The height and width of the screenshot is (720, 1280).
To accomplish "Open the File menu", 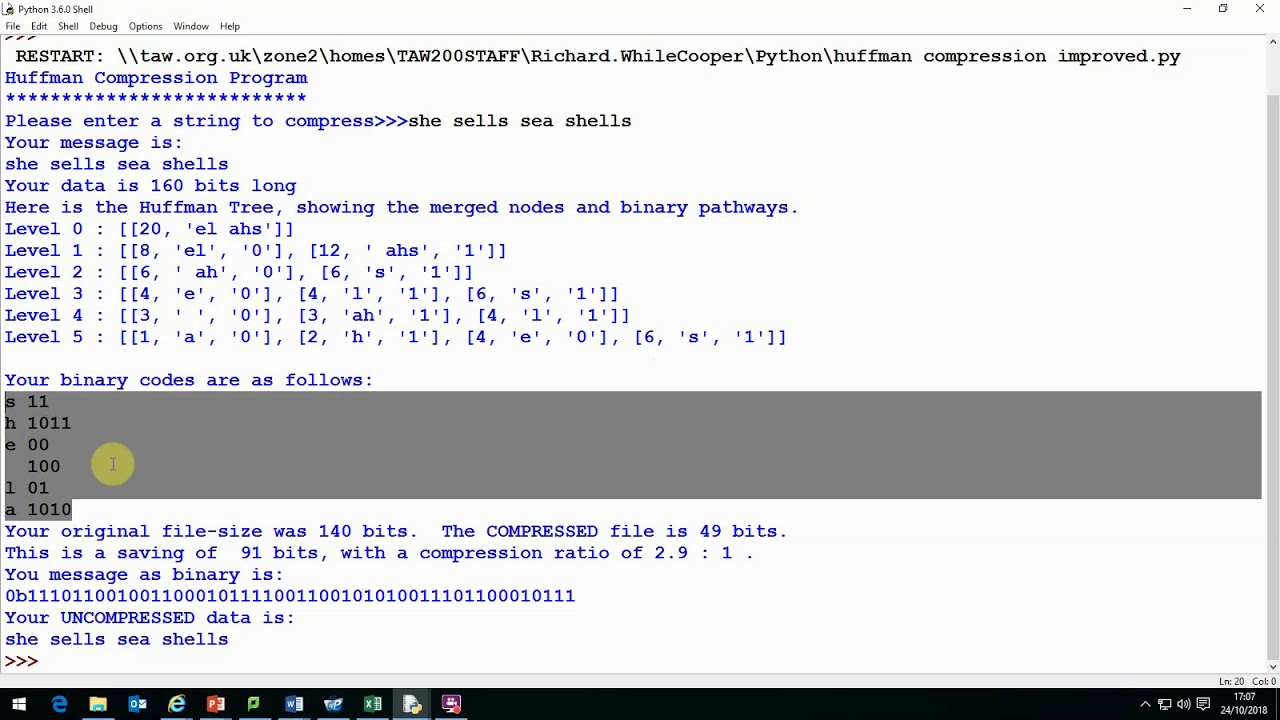I will (13, 26).
